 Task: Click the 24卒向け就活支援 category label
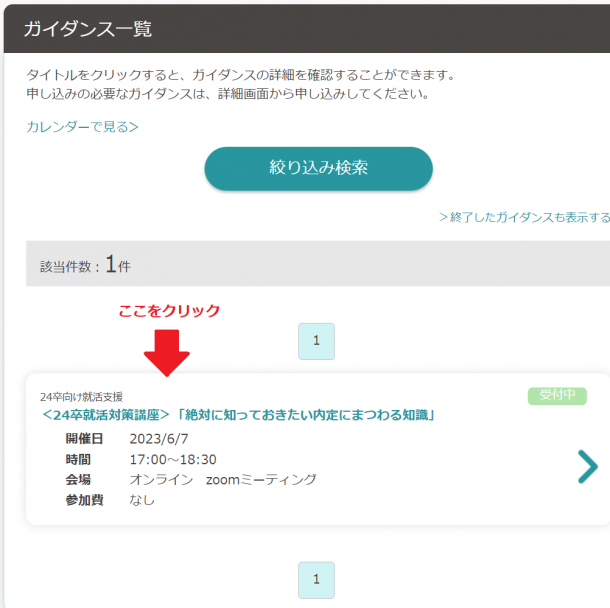point(81,397)
